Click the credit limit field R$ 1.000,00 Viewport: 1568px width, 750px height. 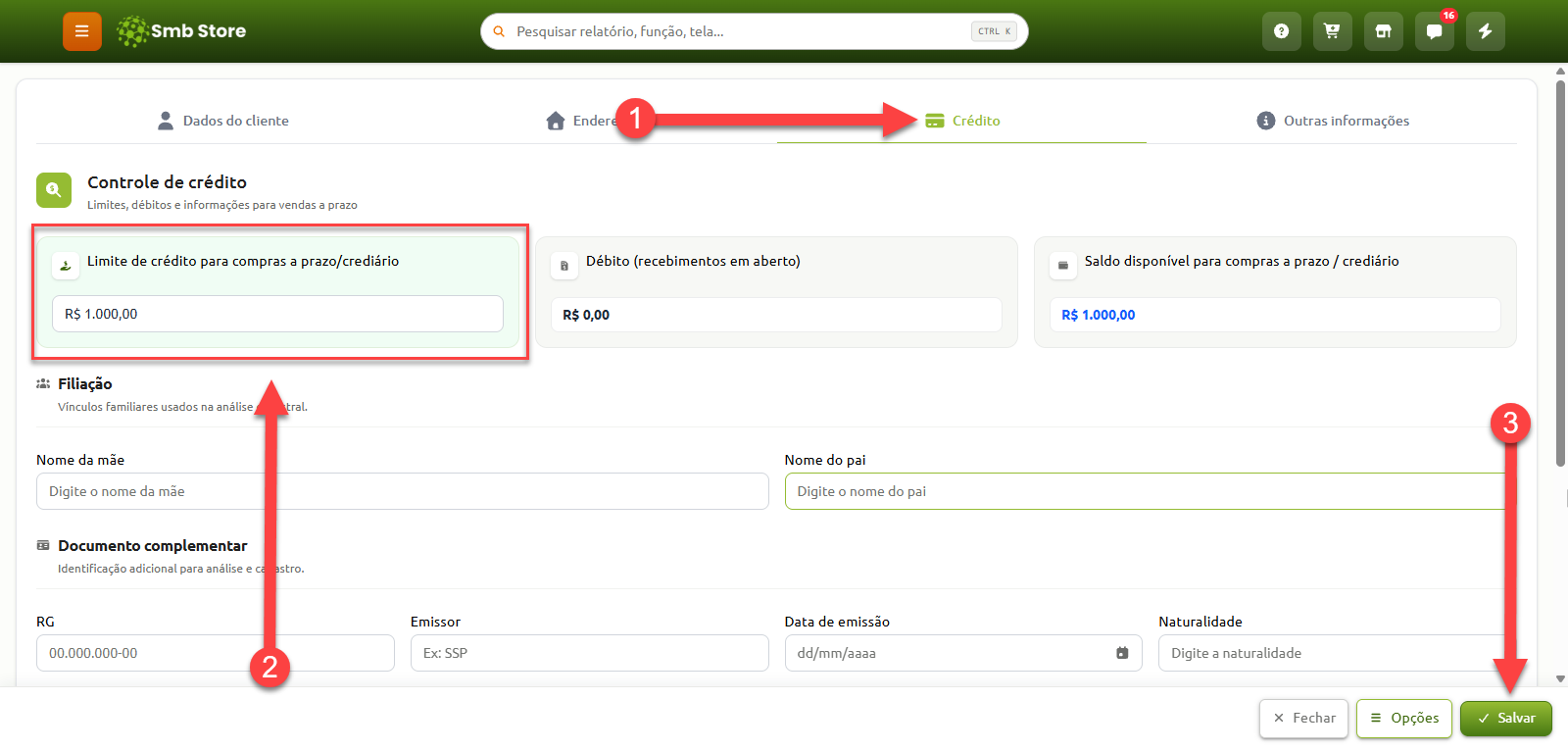coord(277,314)
